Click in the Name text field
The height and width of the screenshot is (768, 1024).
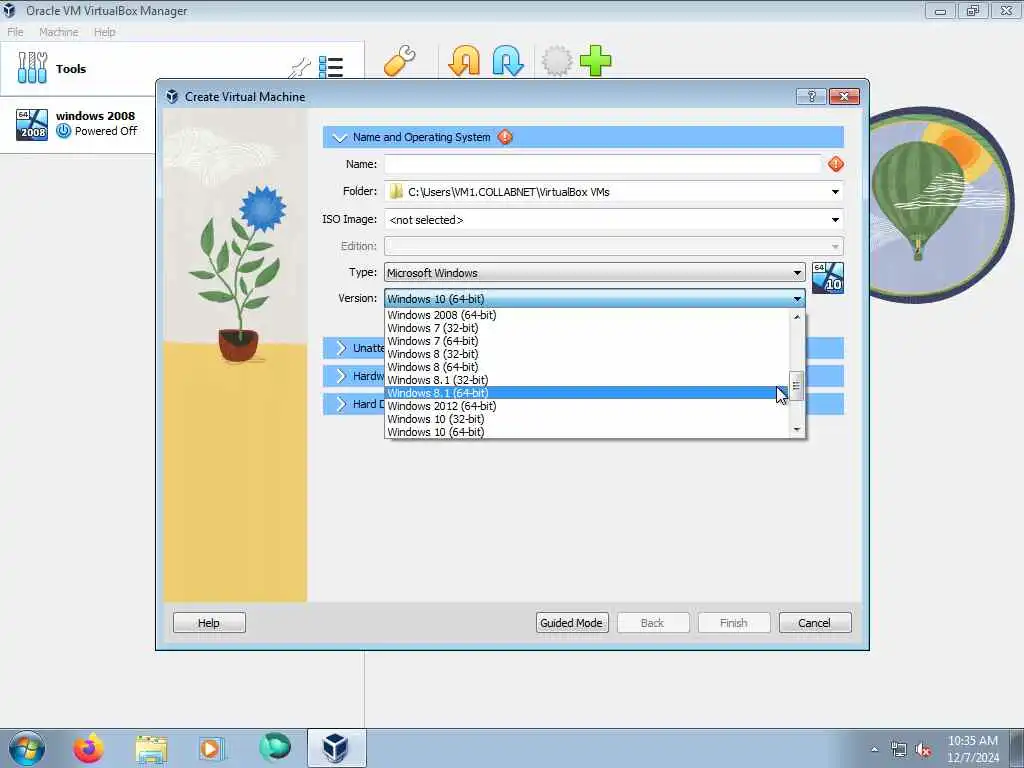(603, 164)
